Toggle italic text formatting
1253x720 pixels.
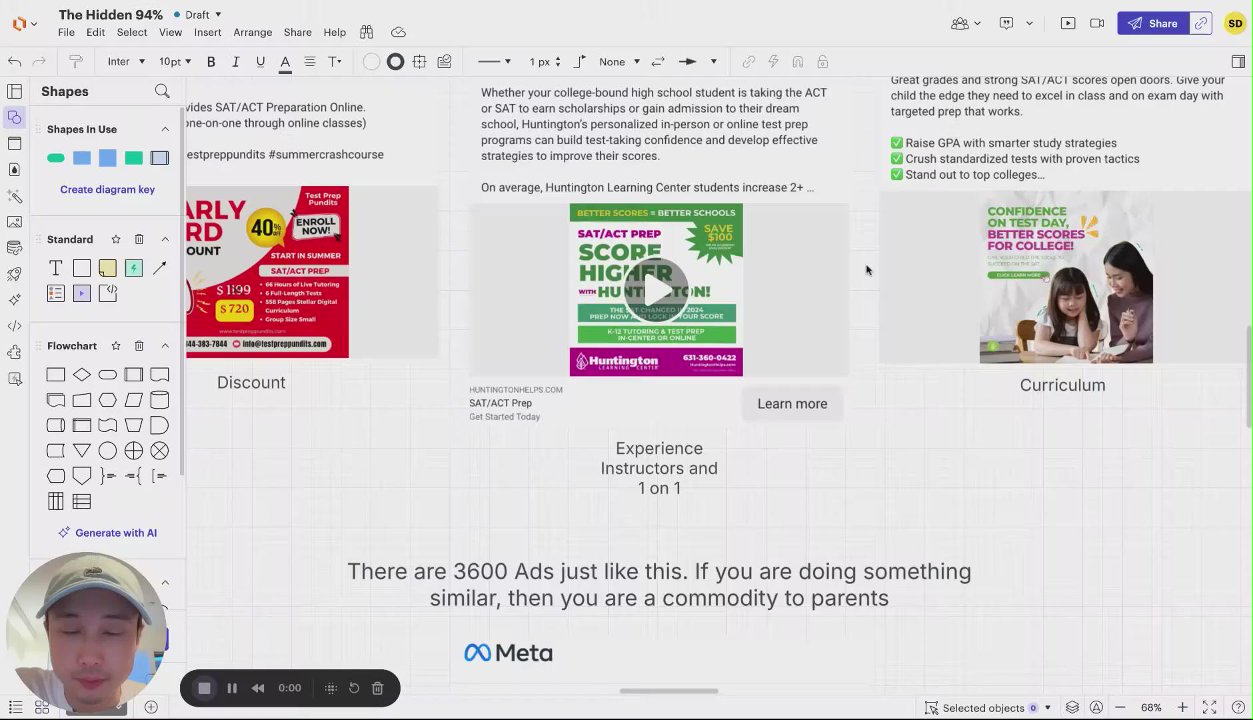(235, 62)
